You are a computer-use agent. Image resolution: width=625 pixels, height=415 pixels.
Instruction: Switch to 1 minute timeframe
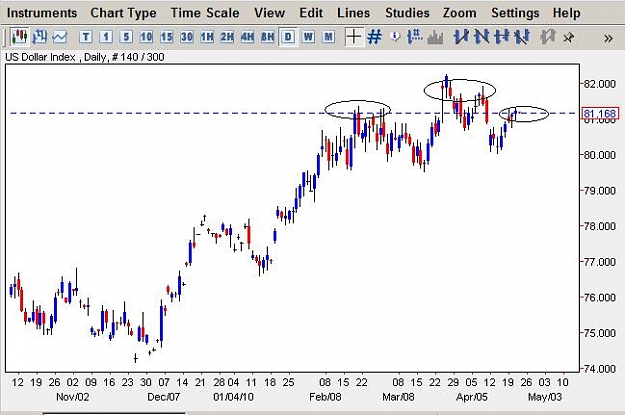pos(106,37)
